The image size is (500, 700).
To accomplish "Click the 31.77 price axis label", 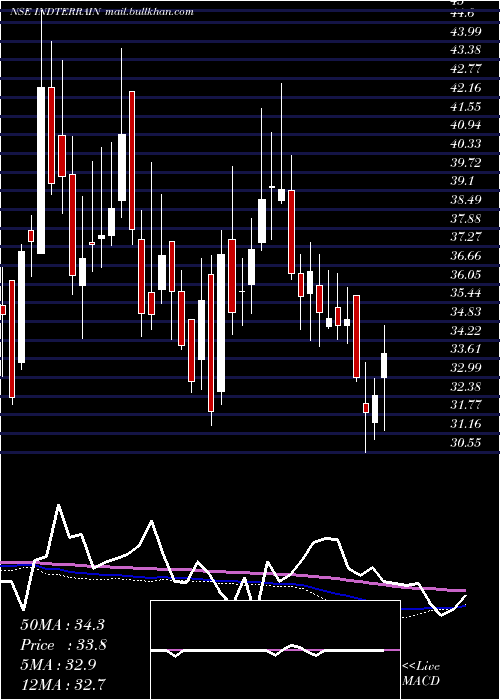I will point(466,405).
